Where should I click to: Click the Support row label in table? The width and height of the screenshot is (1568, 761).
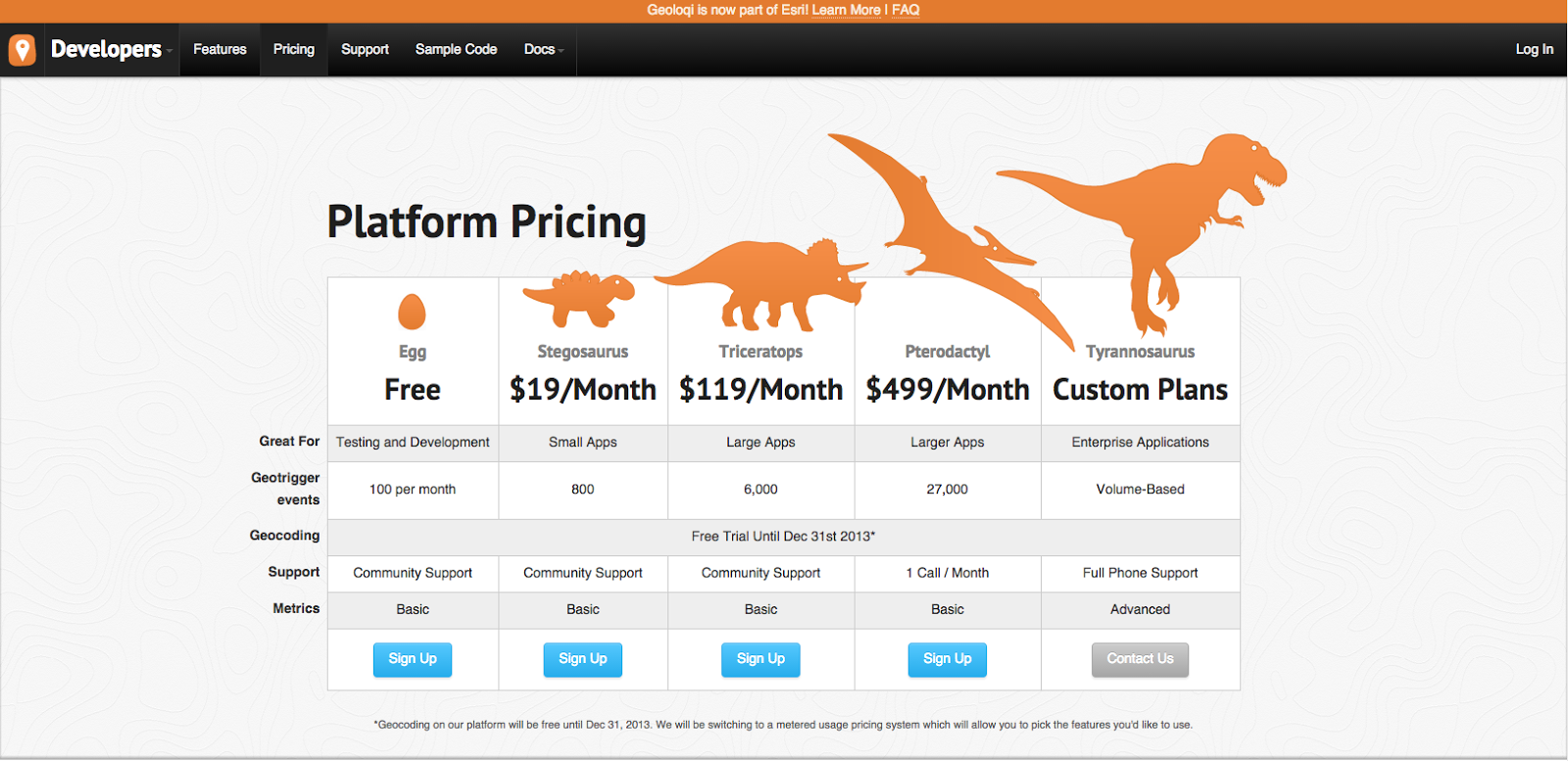coord(294,572)
